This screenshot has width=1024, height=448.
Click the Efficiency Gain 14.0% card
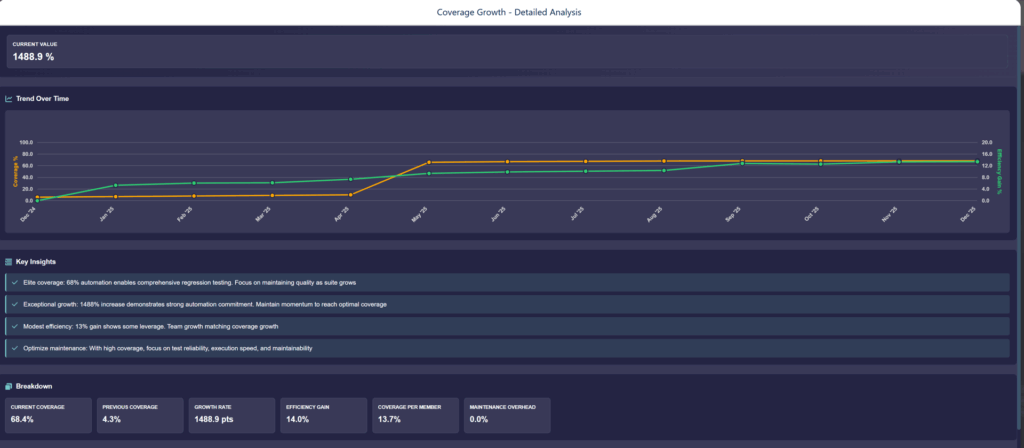click(323, 415)
